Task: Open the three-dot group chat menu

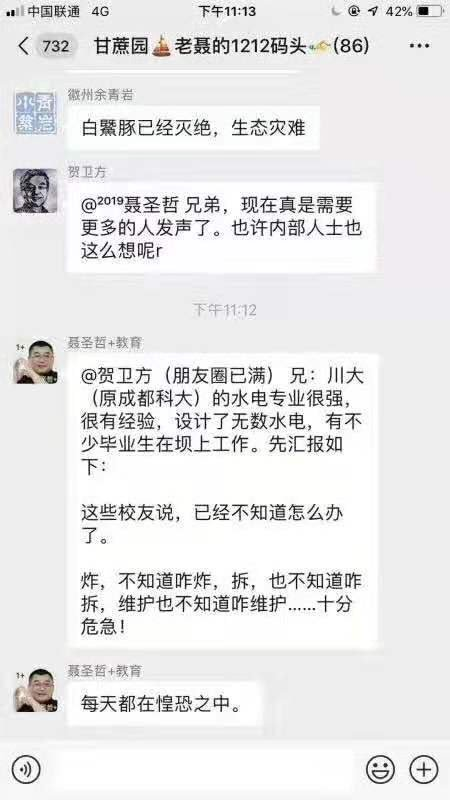Action: pos(419,46)
